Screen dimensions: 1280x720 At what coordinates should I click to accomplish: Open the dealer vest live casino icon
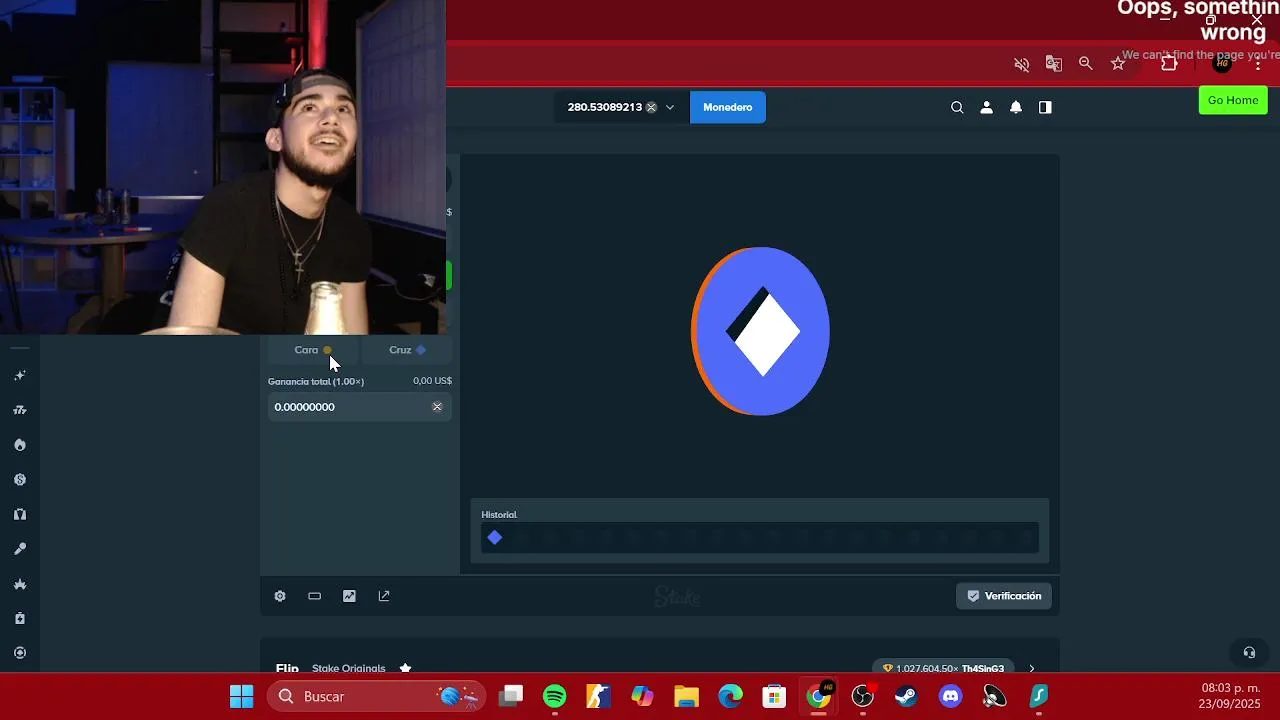20,514
